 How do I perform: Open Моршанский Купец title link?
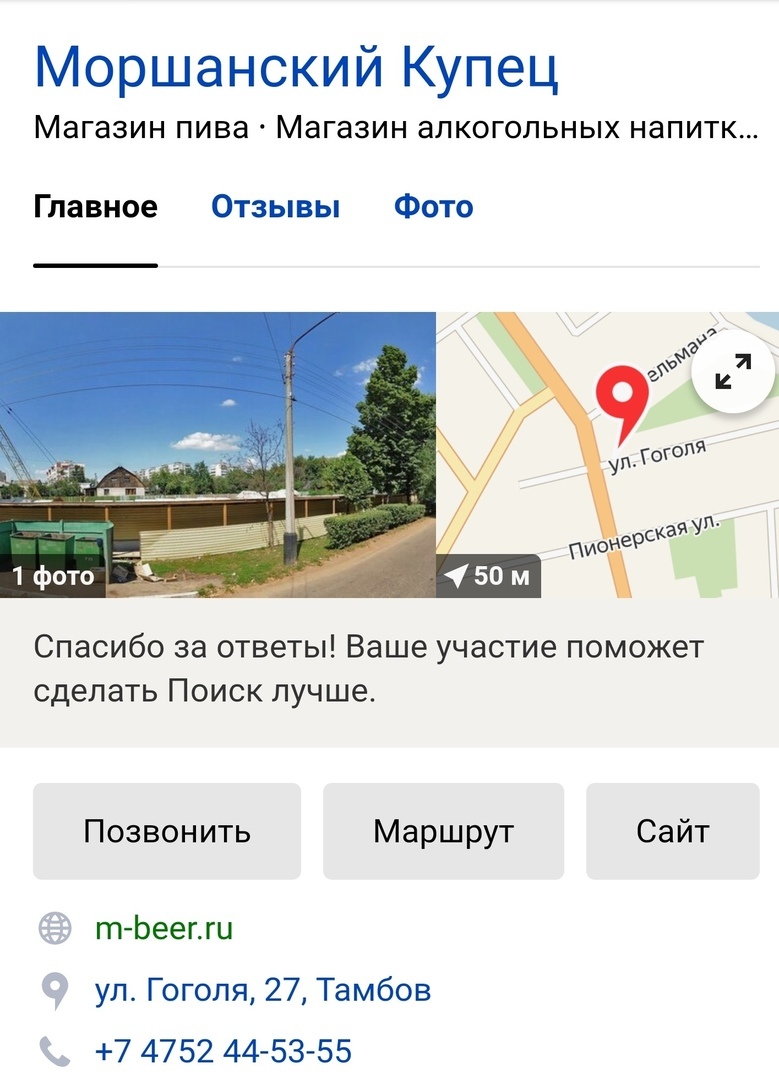(x=296, y=67)
